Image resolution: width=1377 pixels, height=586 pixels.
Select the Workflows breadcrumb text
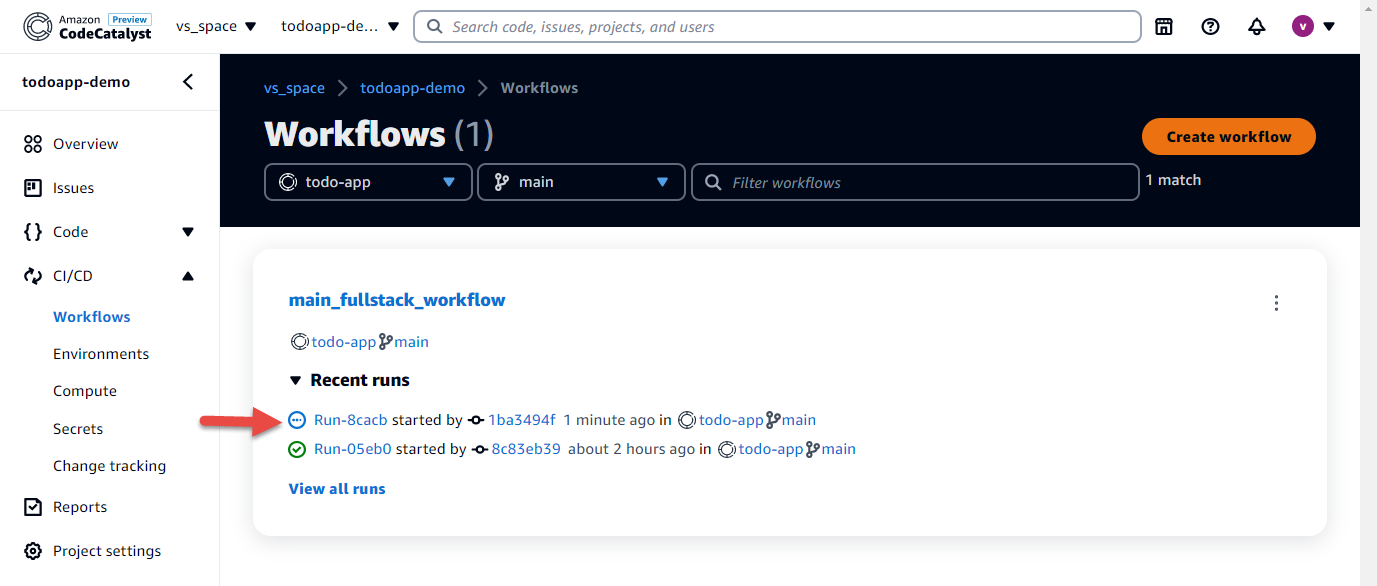(539, 88)
